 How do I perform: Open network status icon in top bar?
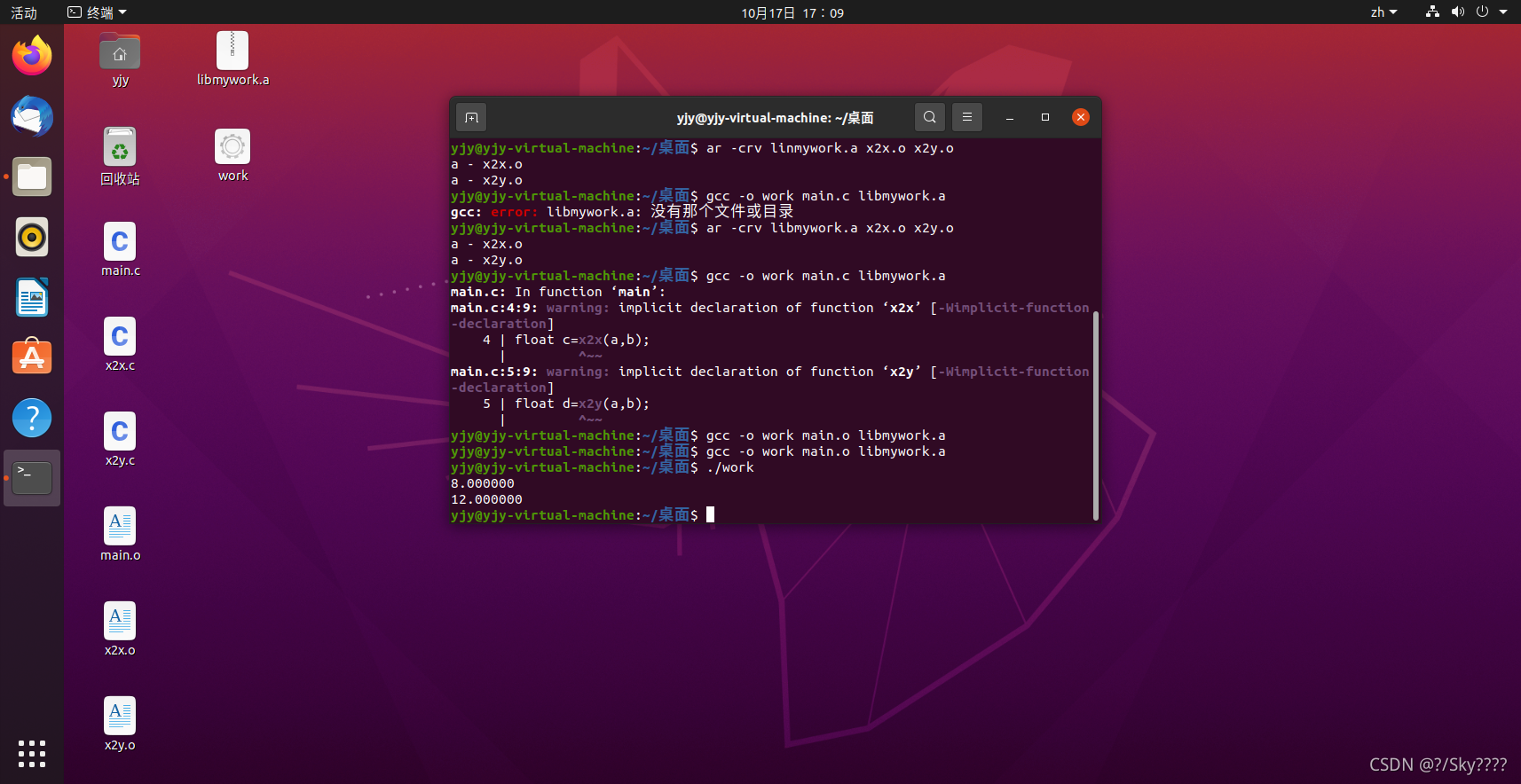pyautogui.click(x=1432, y=12)
